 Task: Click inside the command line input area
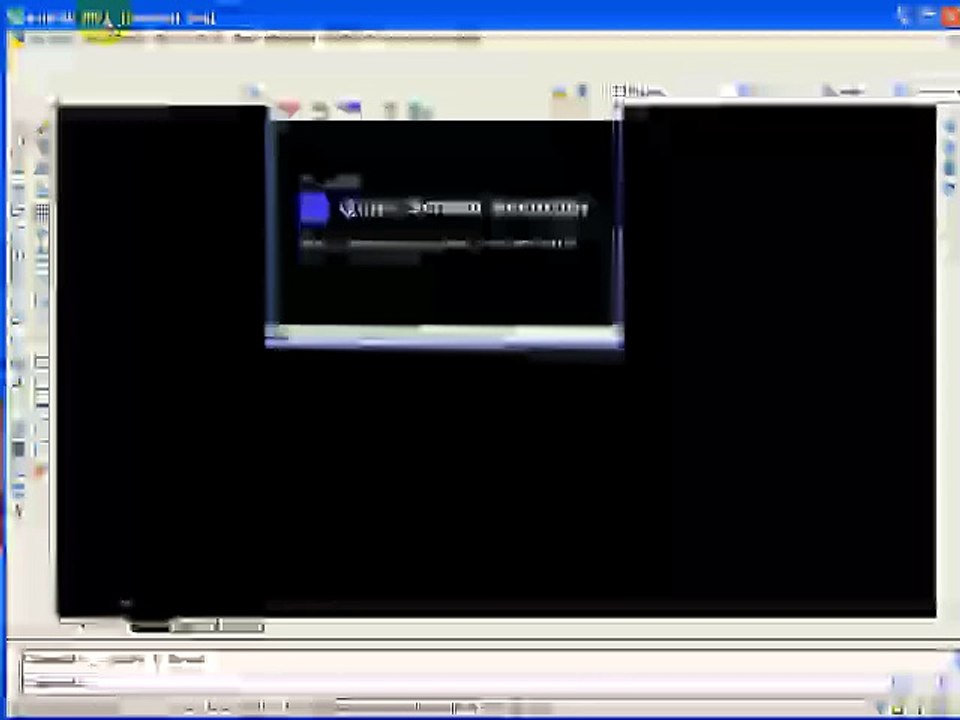click(456, 681)
